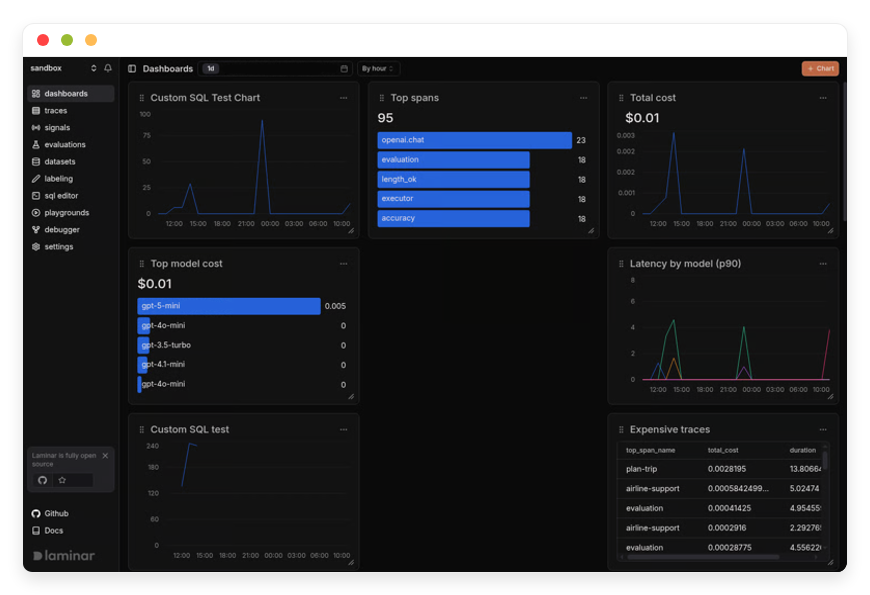Screen dimensions: 870x595
Task: Click the GitHub icon in the open source banner
Action: tap(42, 480)
